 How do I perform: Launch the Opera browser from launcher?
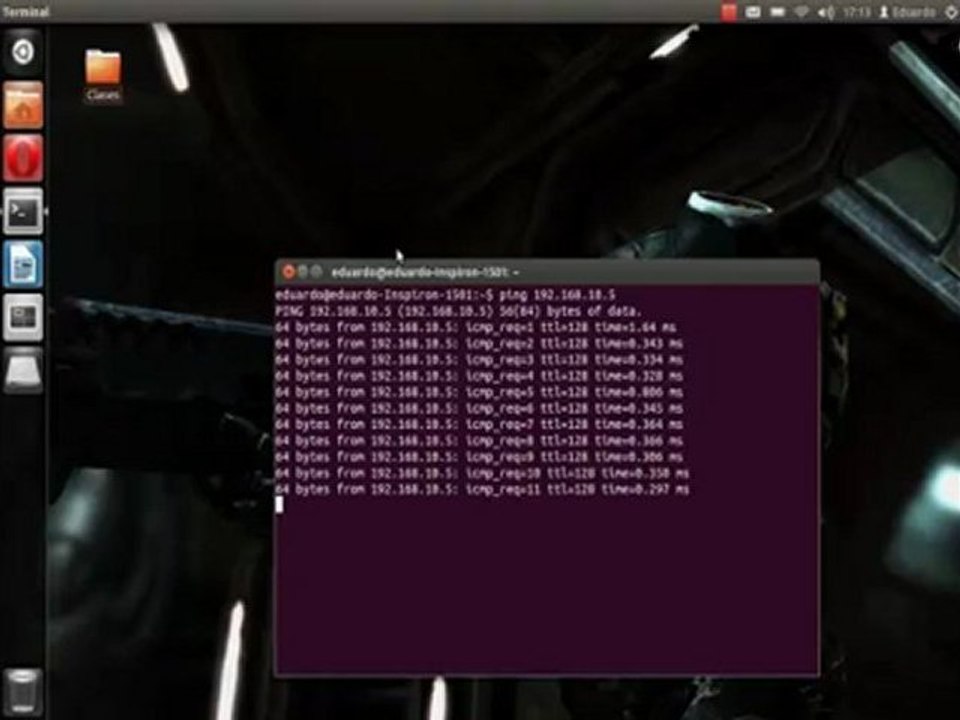[x=23, y=158]
